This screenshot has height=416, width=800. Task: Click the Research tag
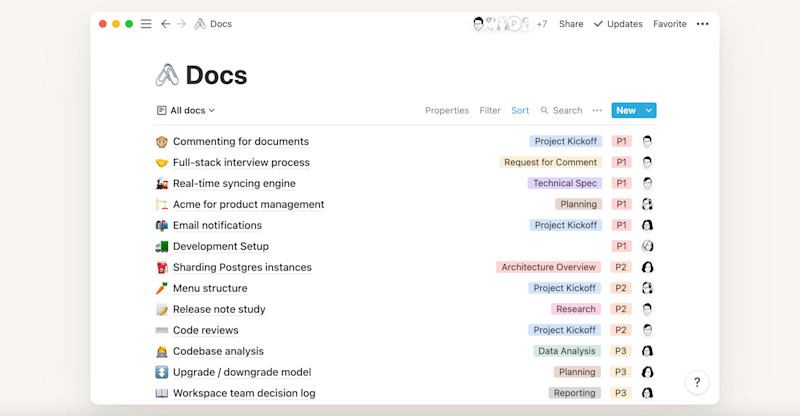pyautogui.click(x=576, y=309)
